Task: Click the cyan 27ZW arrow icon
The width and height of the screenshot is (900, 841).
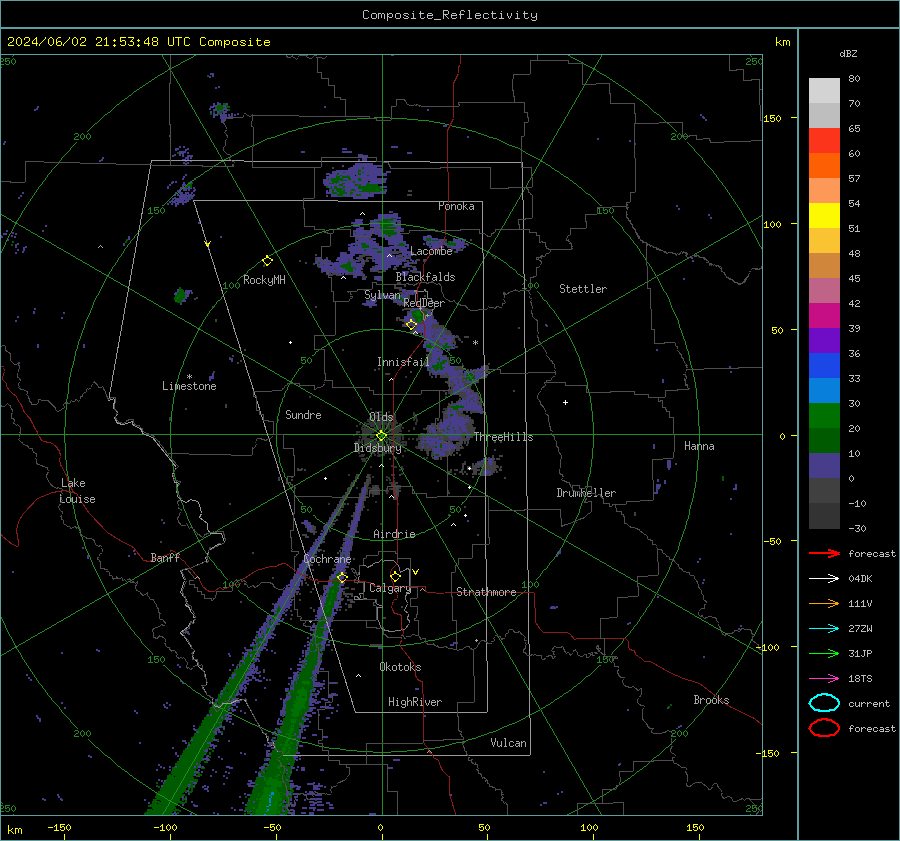Action: pos(824,629)
